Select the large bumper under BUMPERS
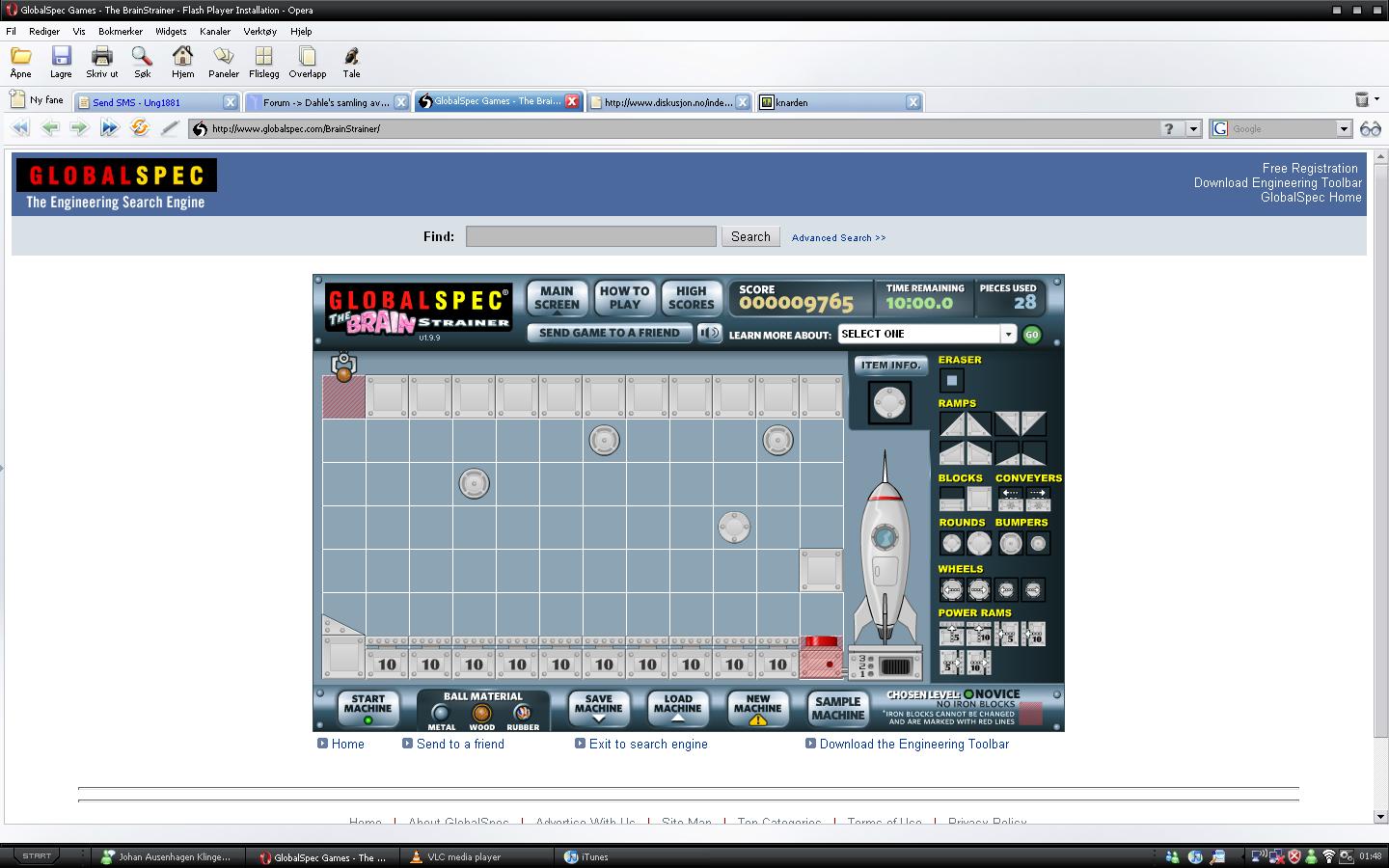Screen dimensions: 1389x868 pyautogui.click(x=1011, y=543)
